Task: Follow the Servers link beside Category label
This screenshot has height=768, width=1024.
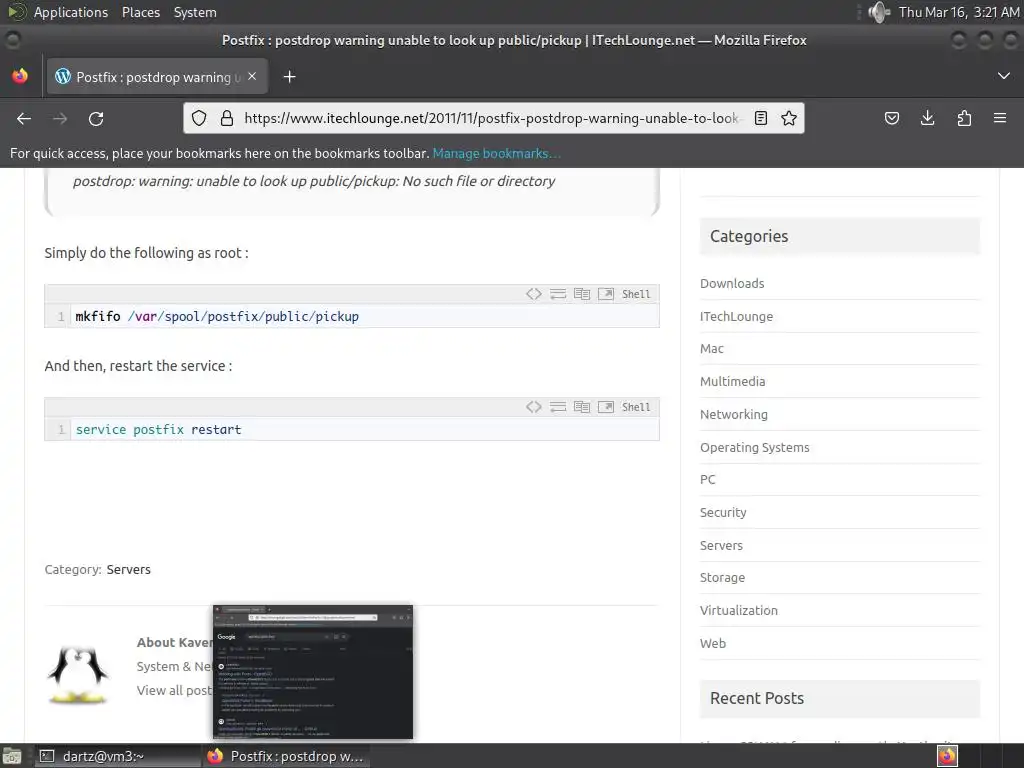Action: (x=129, y=569)
